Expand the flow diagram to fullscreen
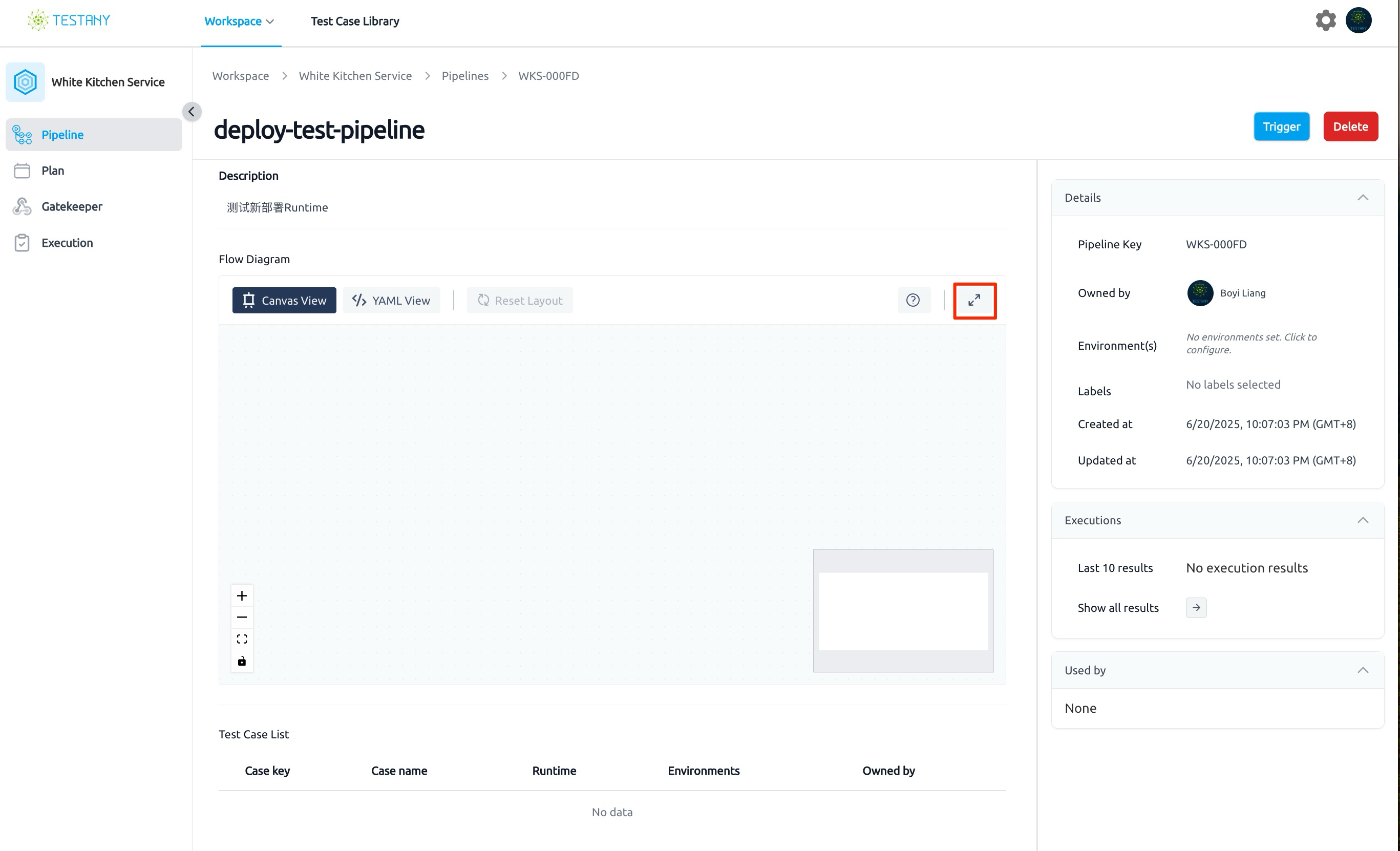The width and height of the screenshot is (1400, 851). [974, 301]
